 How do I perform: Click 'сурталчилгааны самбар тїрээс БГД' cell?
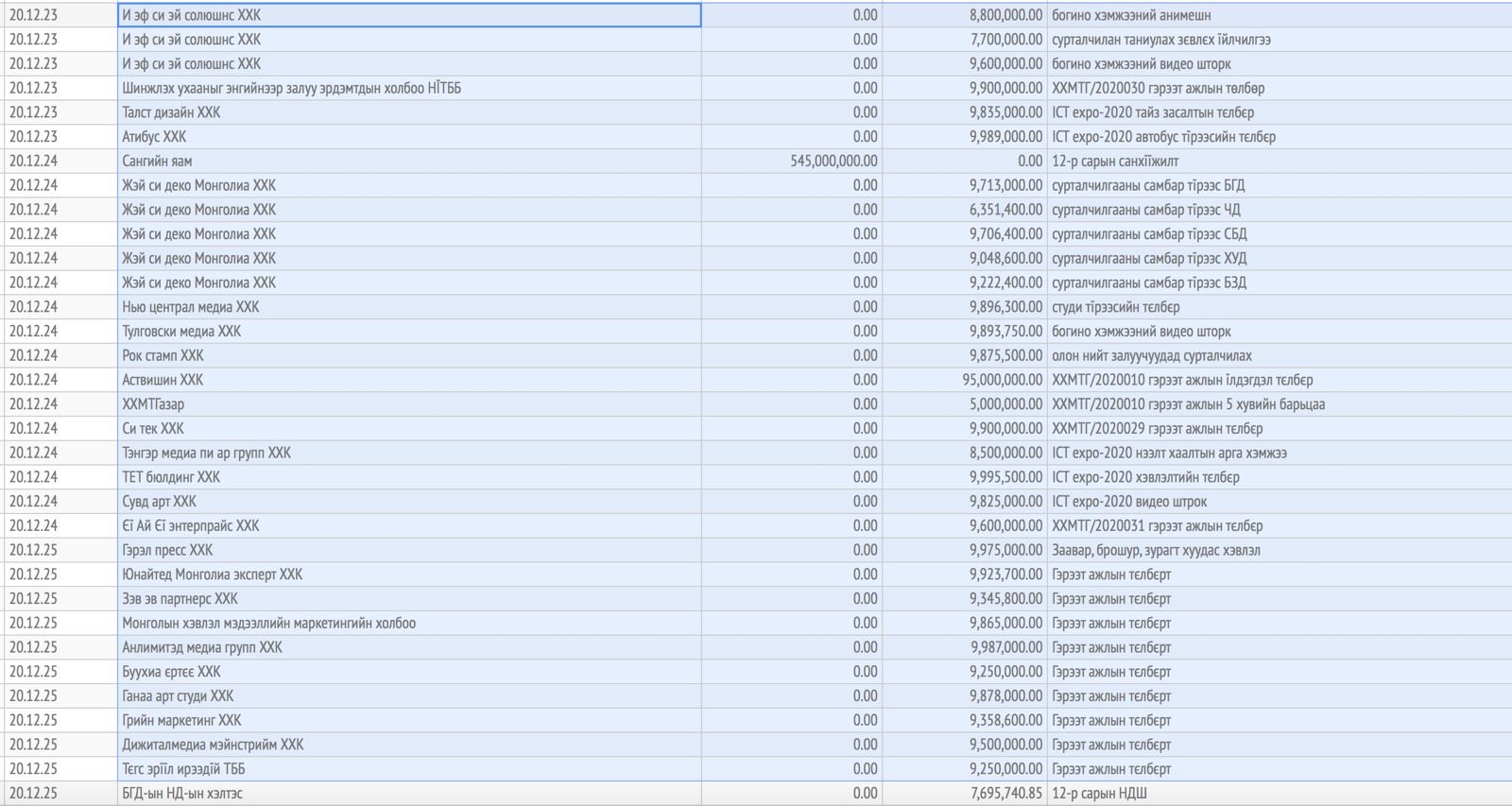[1280, 185]
